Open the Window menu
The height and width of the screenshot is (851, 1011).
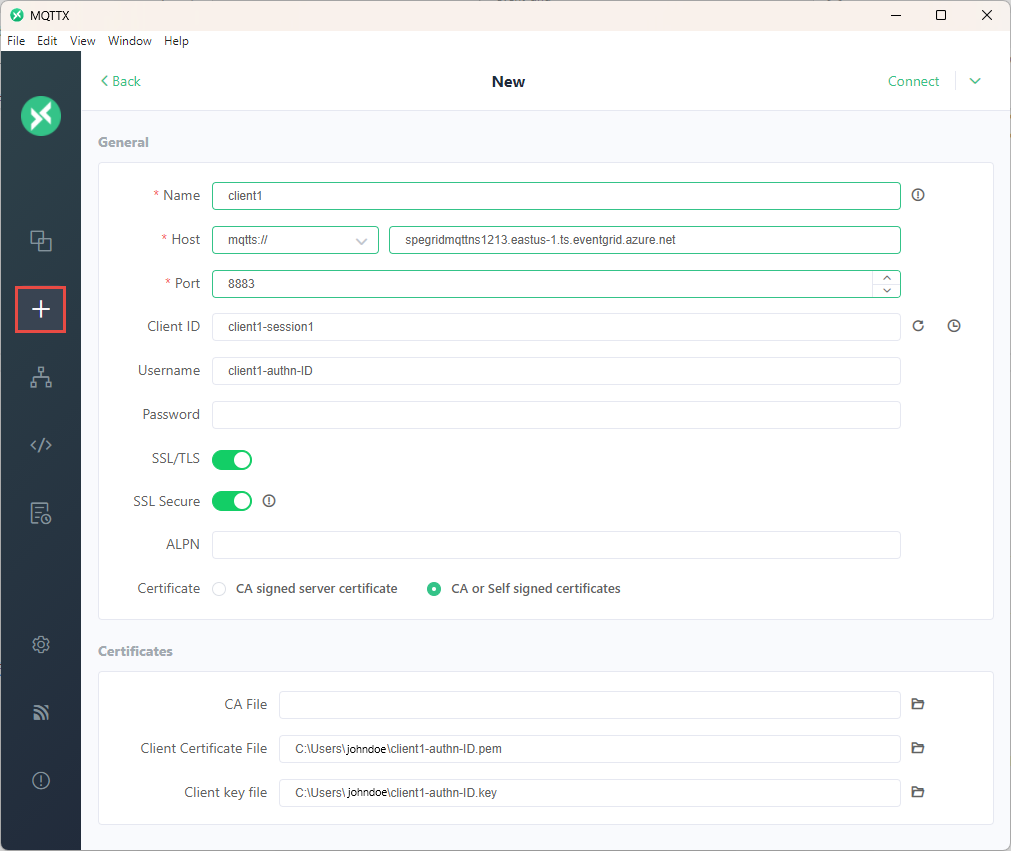click(130, 41)
